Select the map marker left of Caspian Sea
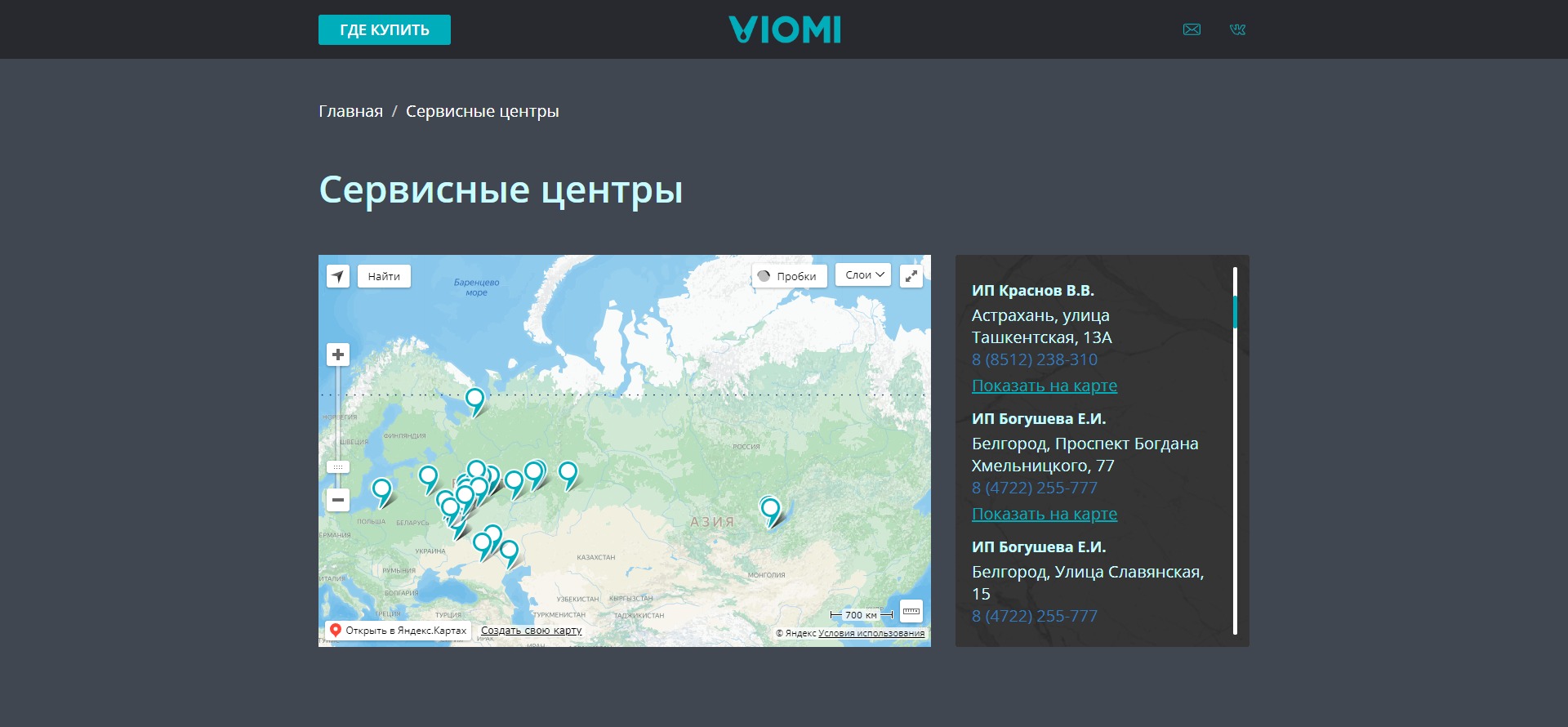The image size is (1568, 727). click(509, 552)
